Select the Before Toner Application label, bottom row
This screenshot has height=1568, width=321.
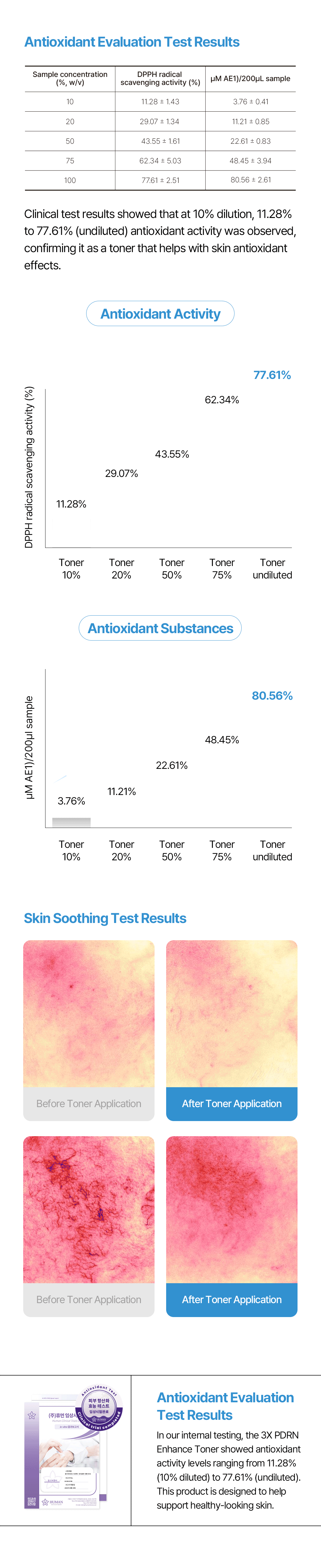coord(89,1300)
